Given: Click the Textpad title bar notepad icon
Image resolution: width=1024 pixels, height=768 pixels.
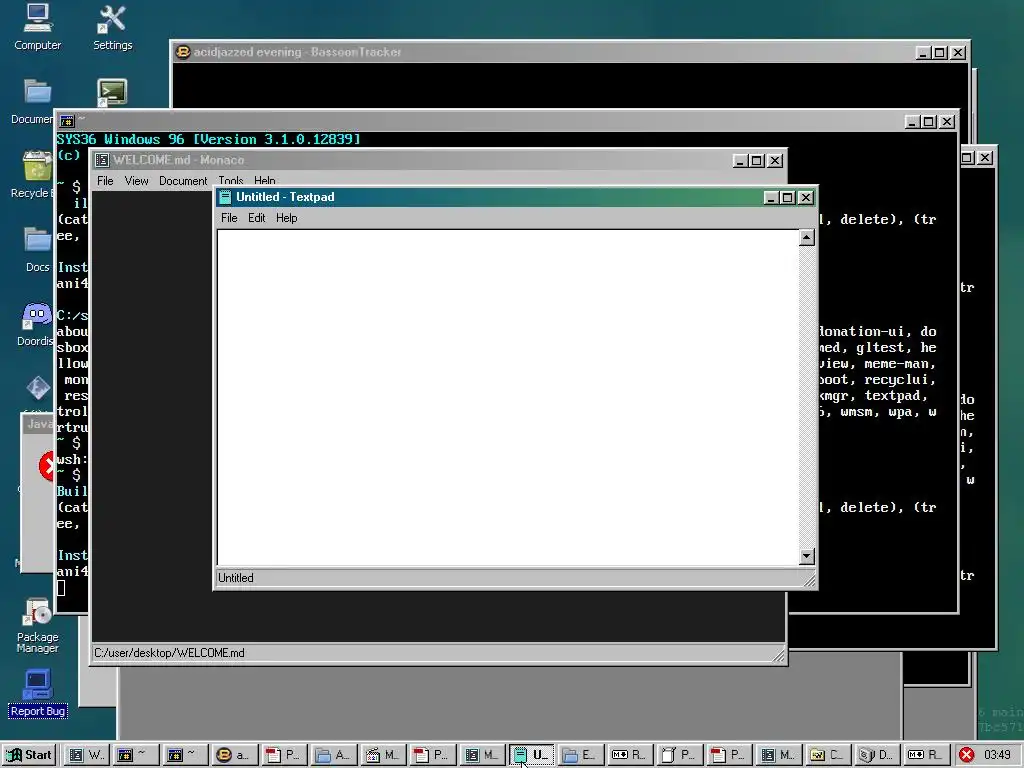Looking at the screenshot, I should (x=225, y=197).
